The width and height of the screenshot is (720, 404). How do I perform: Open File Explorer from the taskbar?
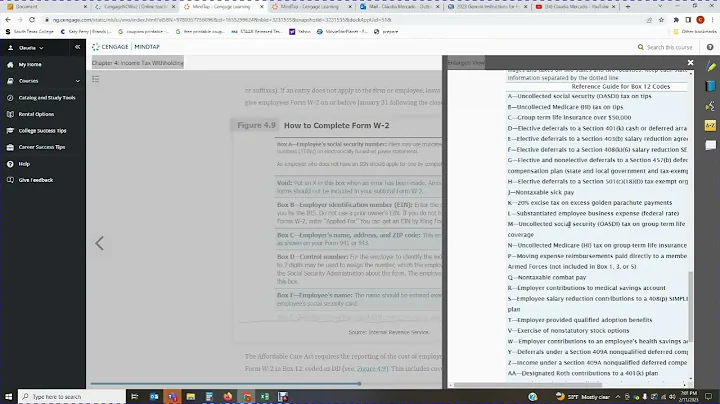[x=191, y=397]
